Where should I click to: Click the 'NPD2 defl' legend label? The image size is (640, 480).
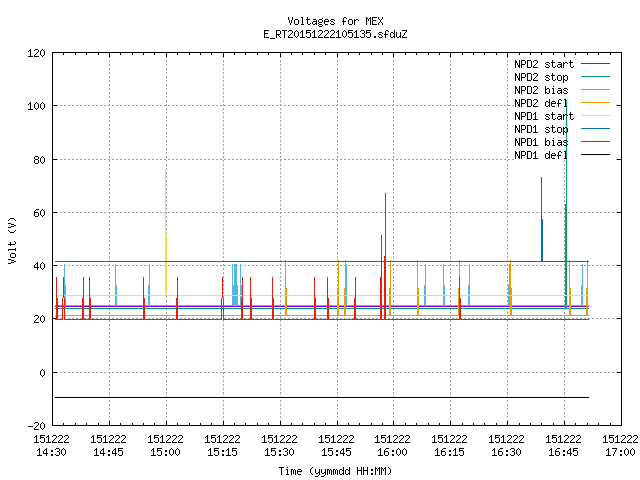(541, 103)
